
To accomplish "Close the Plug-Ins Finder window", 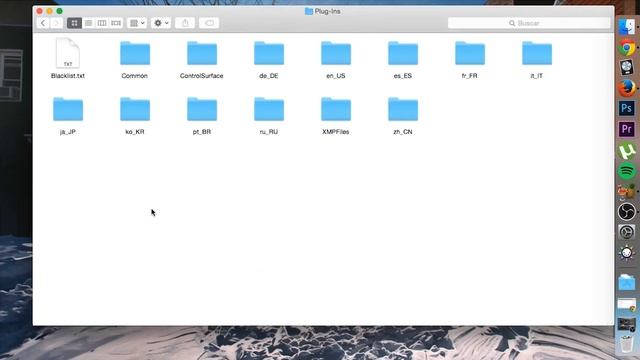I will [40, 11].
